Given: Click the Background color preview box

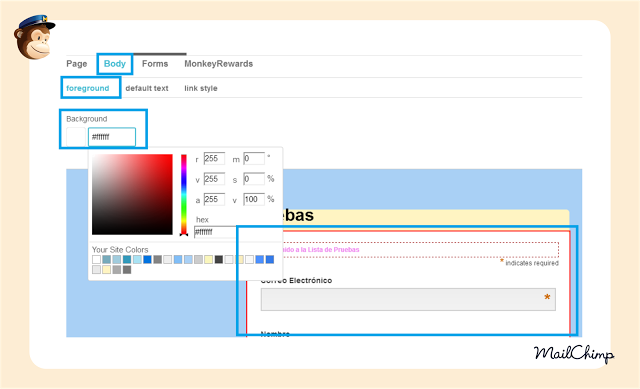Looking at the screenshot, I should click(x=76, y=137).
